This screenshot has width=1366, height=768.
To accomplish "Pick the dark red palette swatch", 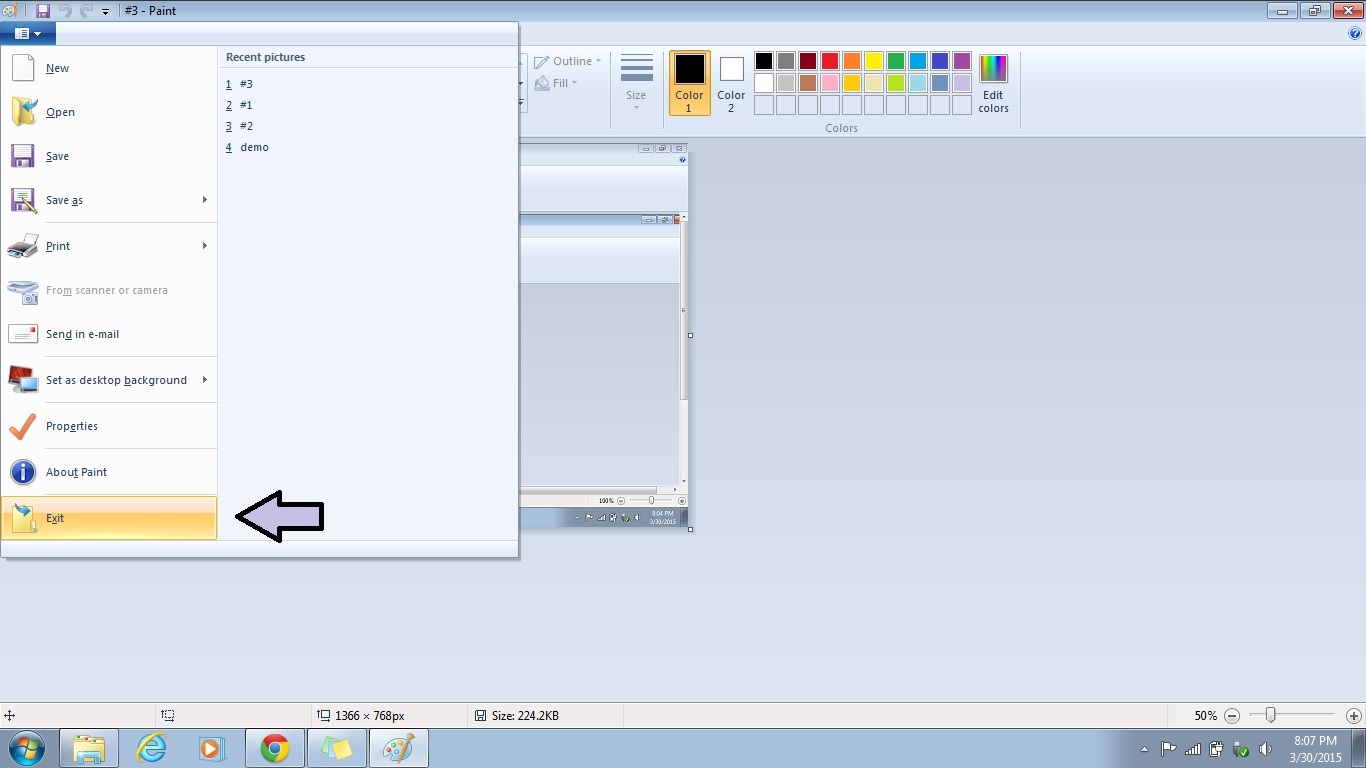I will [808, 61].
